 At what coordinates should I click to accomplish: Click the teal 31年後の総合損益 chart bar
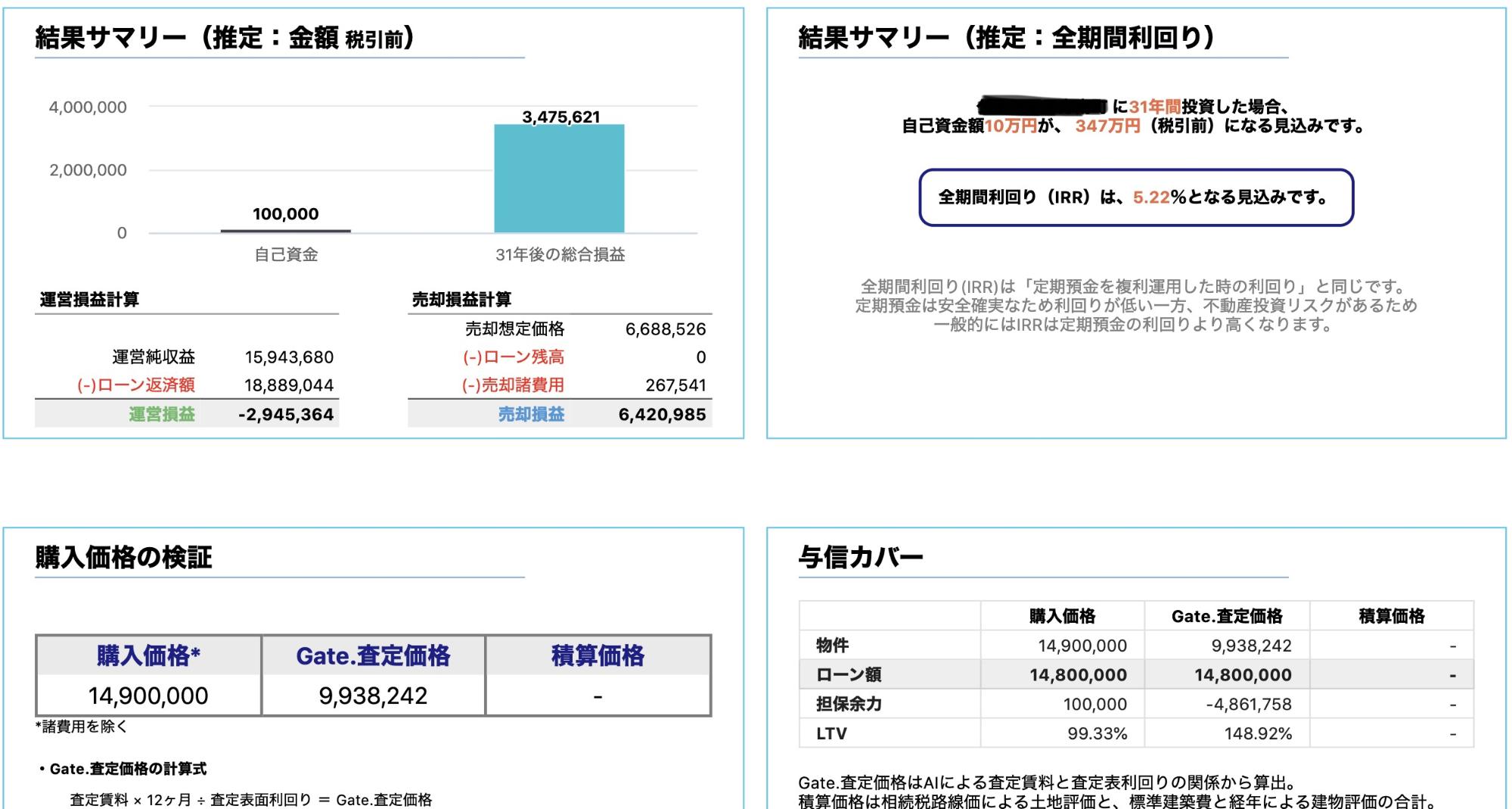pos(559,179)
